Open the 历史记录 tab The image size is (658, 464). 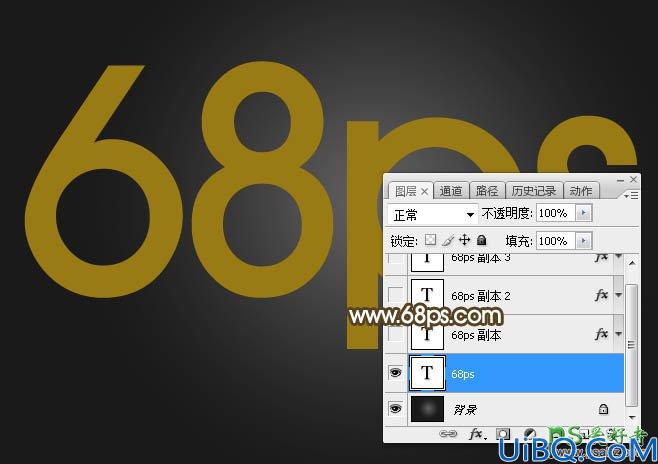(x=534, y=191)
